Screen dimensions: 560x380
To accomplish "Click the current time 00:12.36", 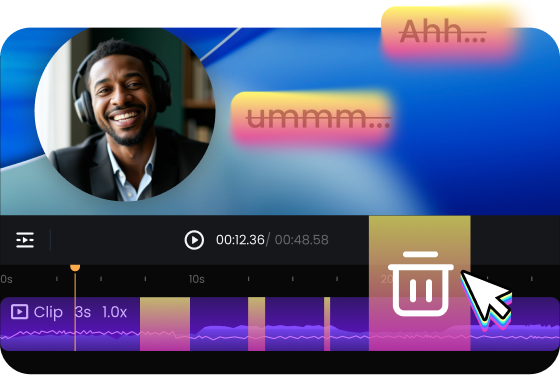I will pyautogui.click(x=240, y=240).
